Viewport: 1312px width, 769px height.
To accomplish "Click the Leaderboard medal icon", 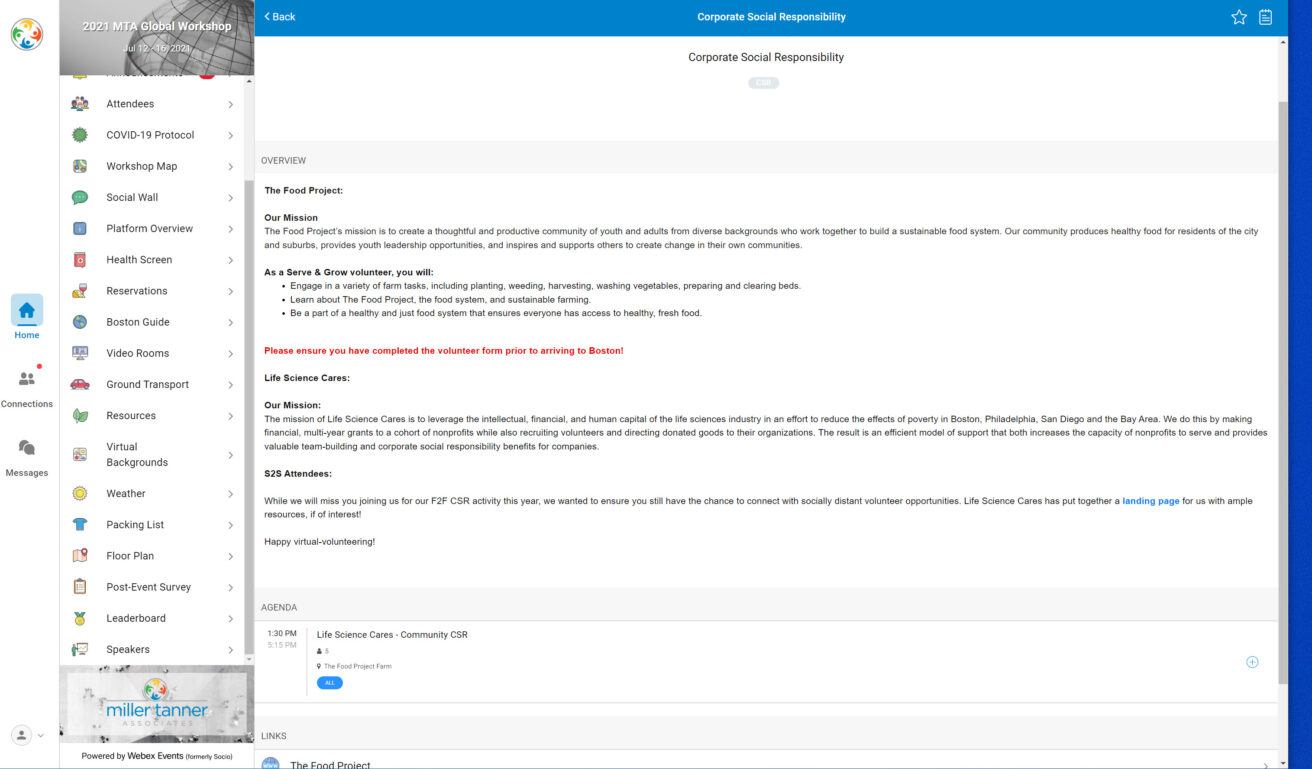I will (x=80, y=619).
